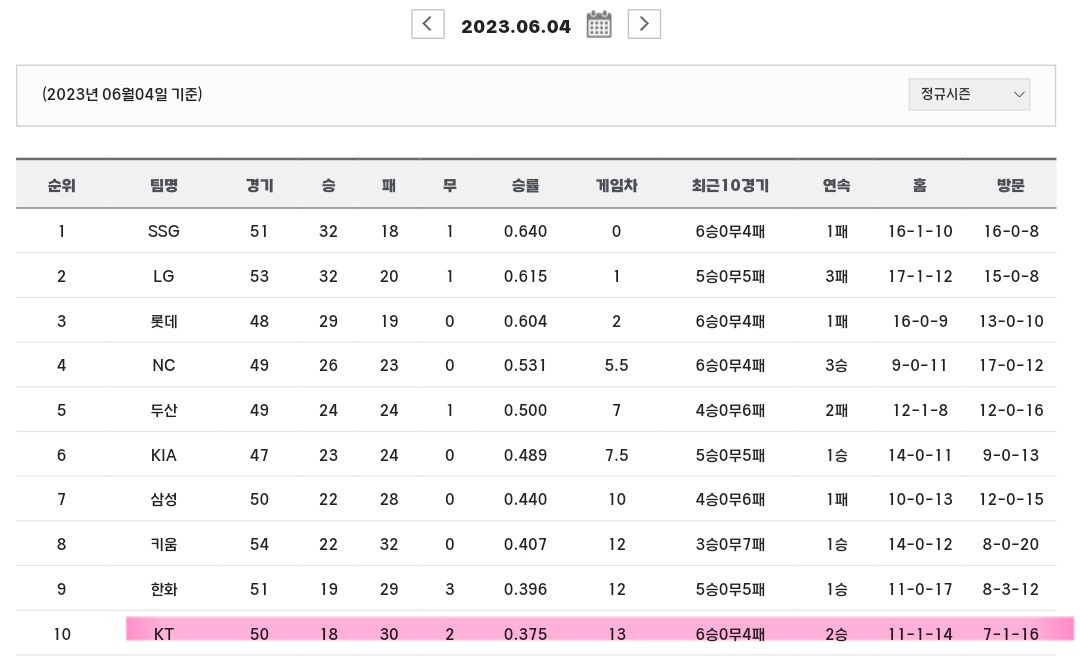
Task: Click the 순위 column header
Action: pos(61,185)
